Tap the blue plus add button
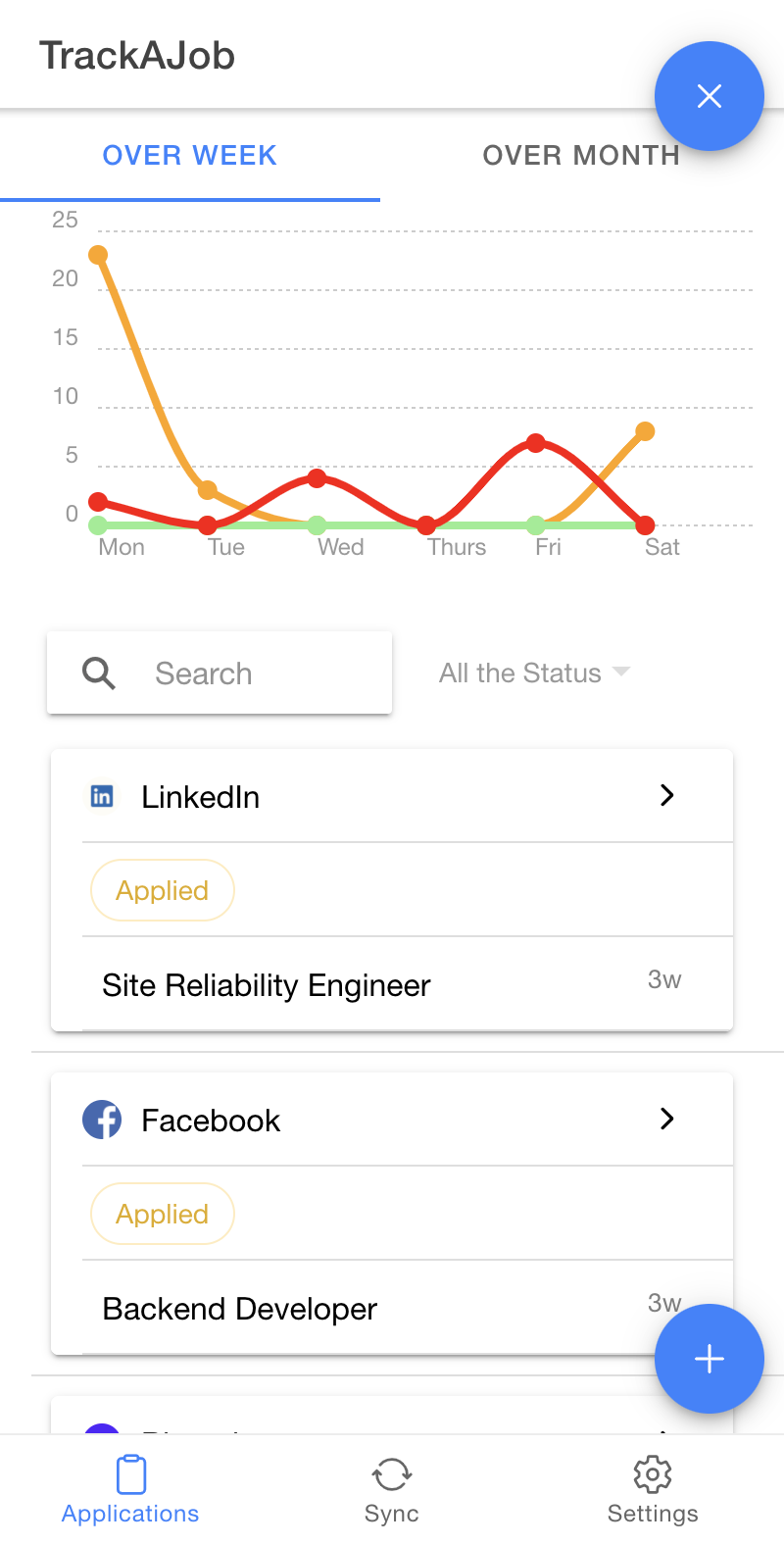Screen dimensions: 784x1545 point(709,1359)
